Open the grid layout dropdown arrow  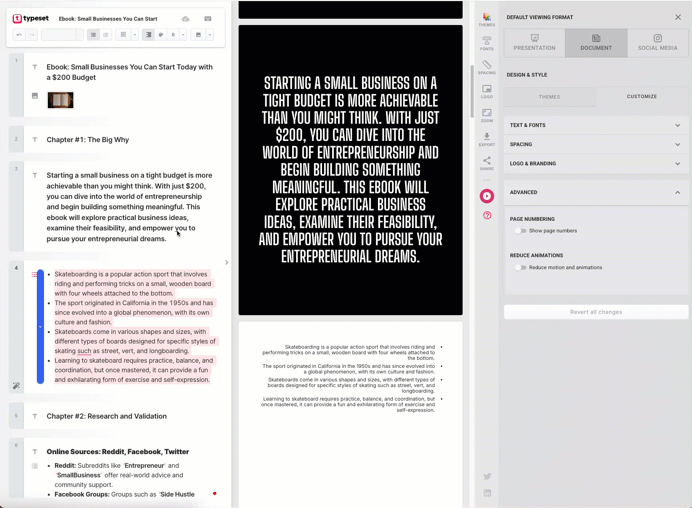point(135,34)
